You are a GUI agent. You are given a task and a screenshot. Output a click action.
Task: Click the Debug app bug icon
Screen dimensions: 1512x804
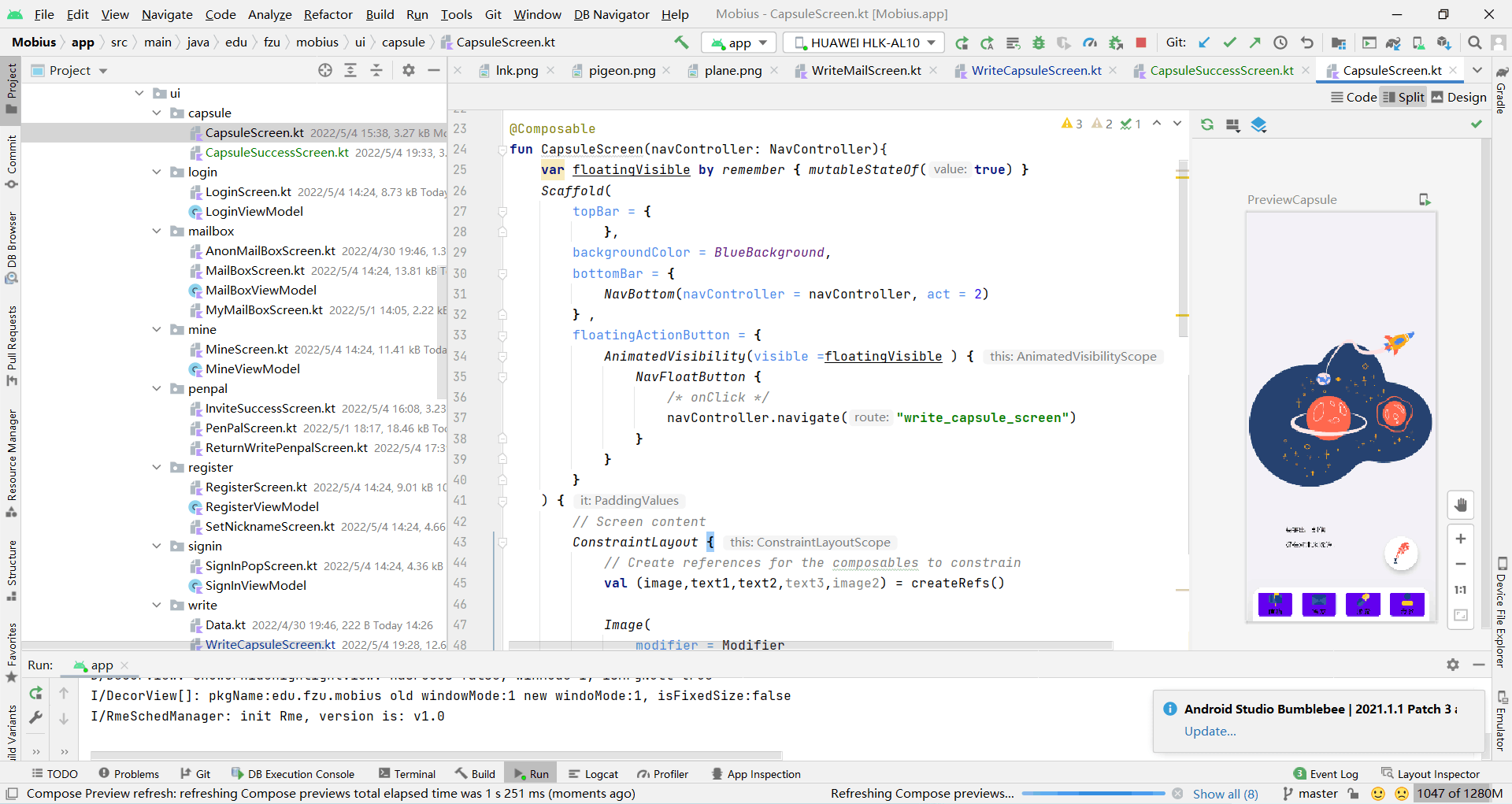[1039, 43]
